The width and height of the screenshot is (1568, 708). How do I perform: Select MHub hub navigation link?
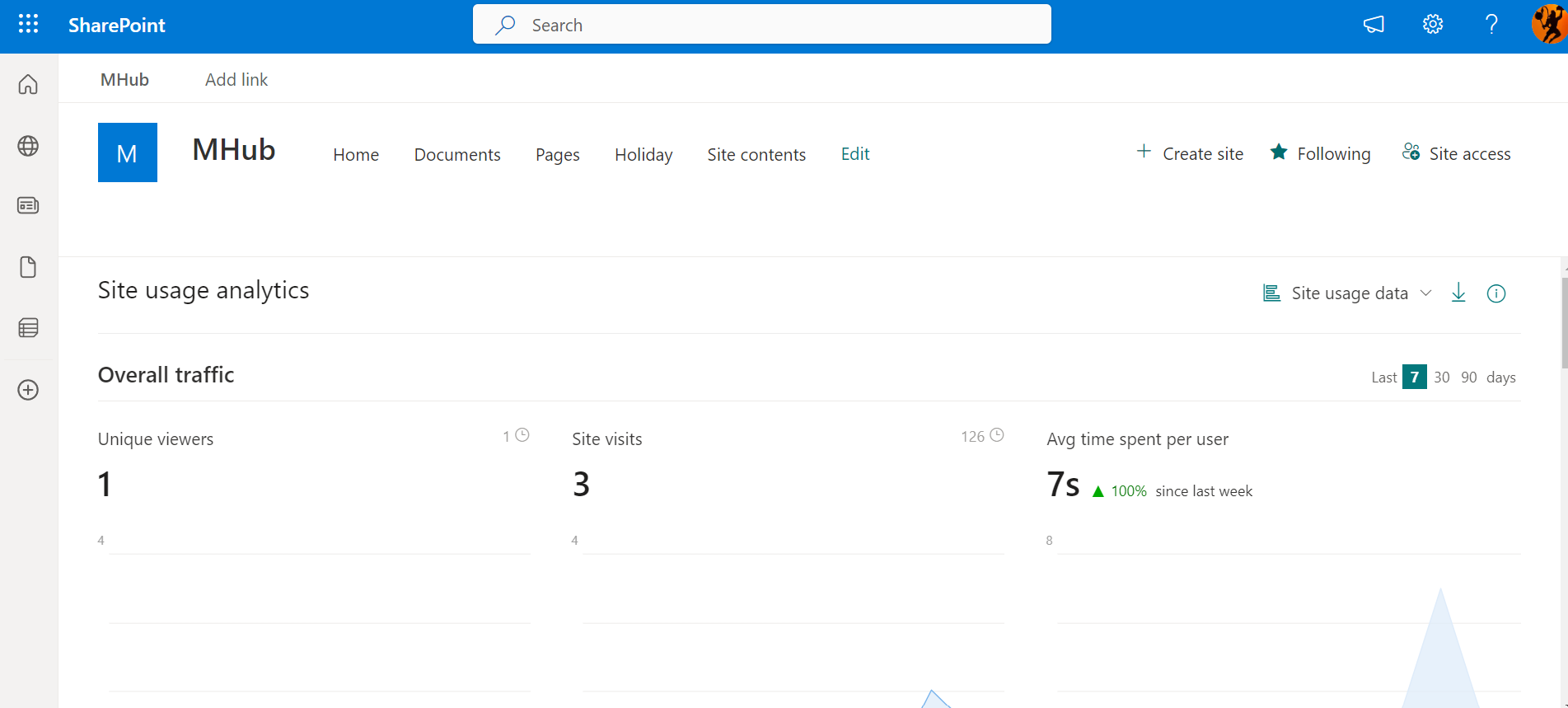(124, 79)
